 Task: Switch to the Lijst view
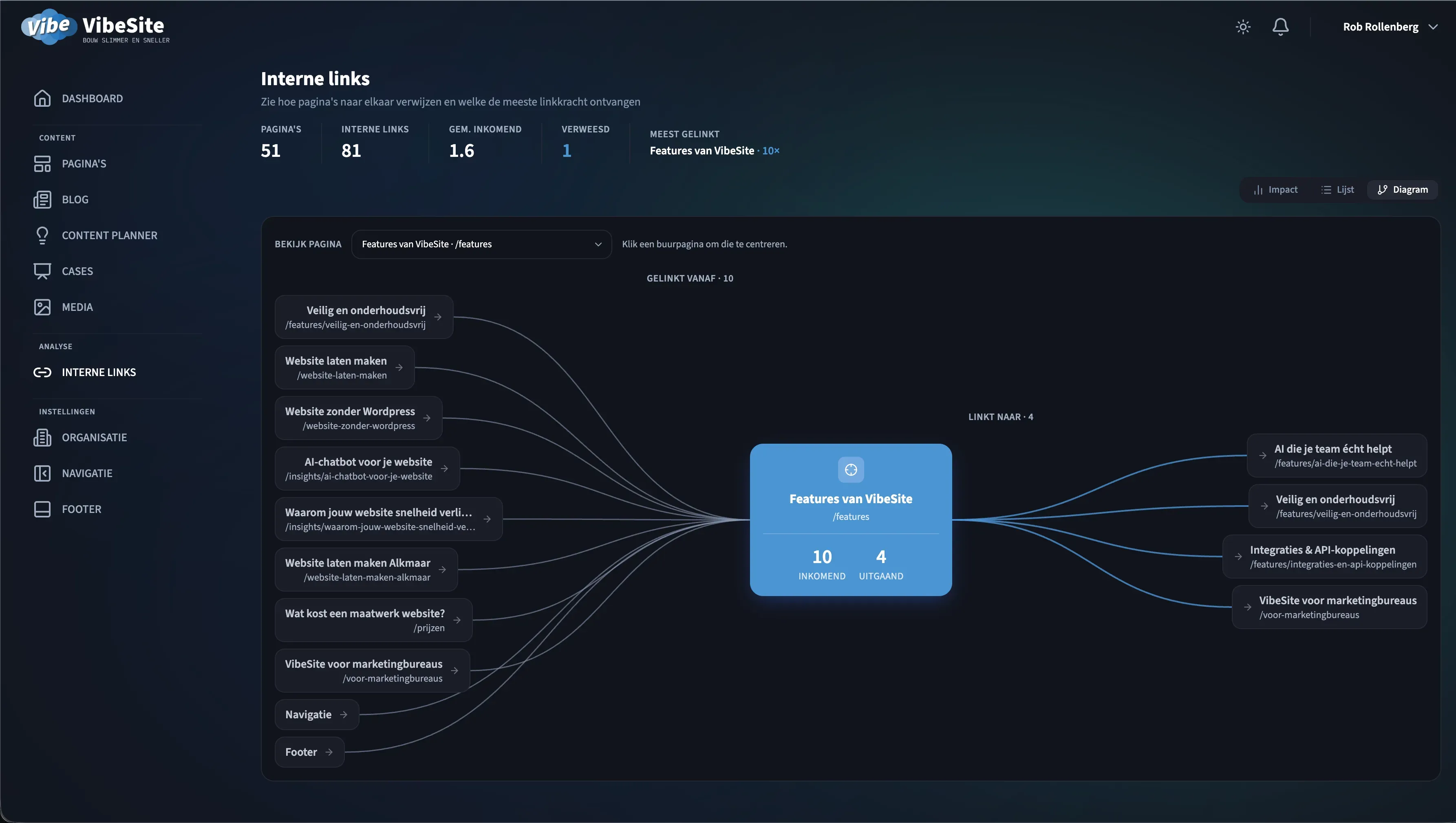click(x=1337, y=189)
